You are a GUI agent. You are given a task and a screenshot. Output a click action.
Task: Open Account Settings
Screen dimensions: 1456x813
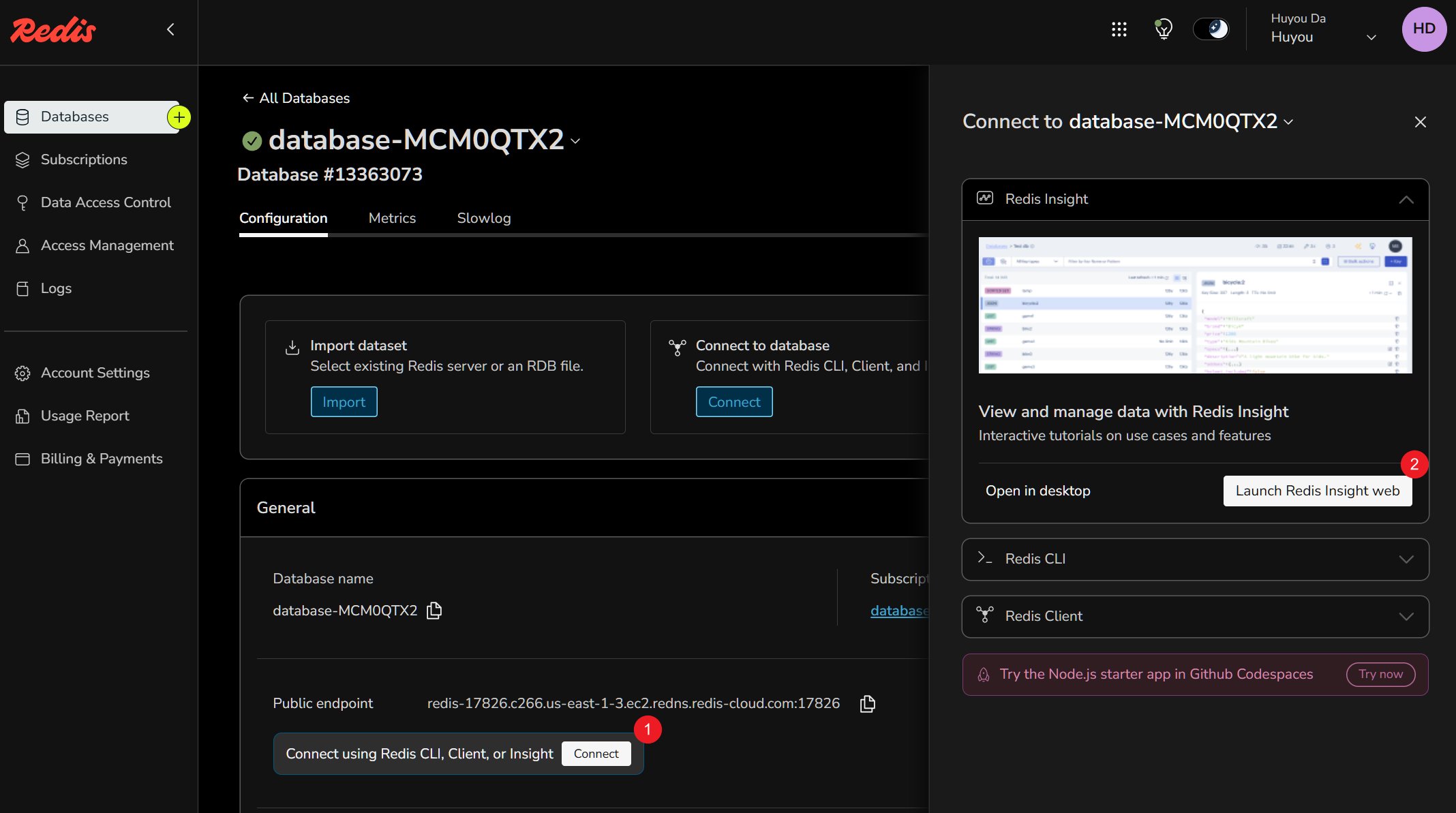pos(95,373)
